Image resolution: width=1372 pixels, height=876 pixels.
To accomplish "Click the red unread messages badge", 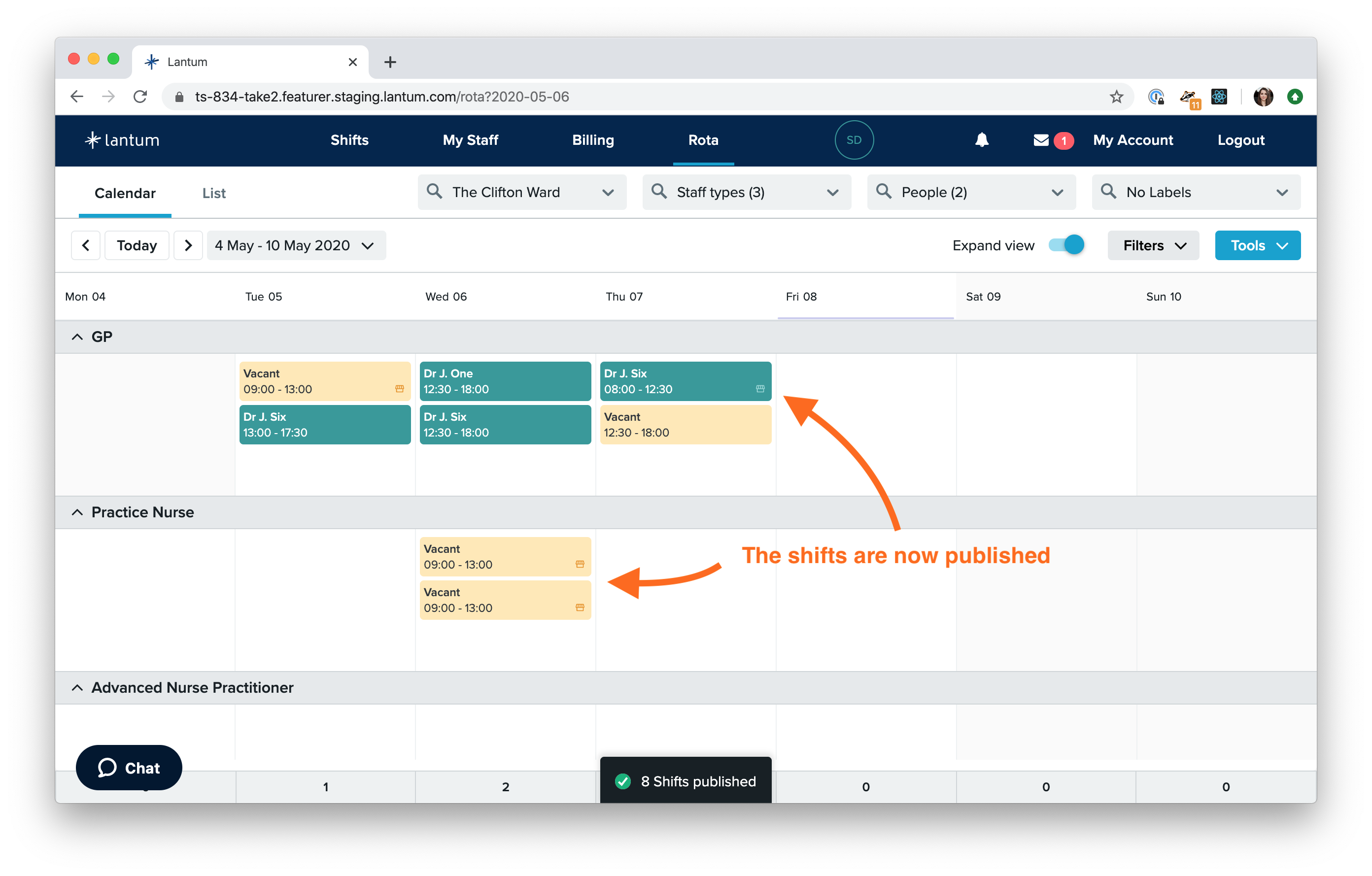I will coord(1063,141).
